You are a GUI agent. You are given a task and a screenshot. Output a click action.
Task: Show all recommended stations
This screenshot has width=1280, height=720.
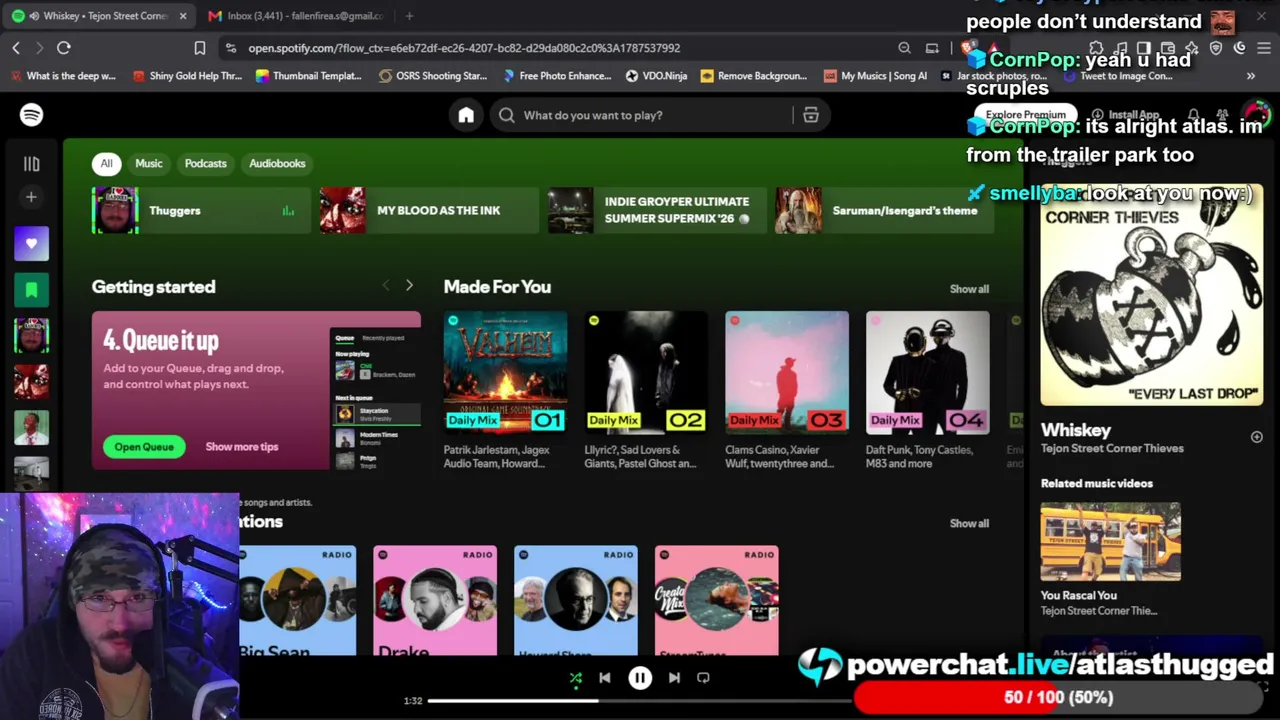969,523
